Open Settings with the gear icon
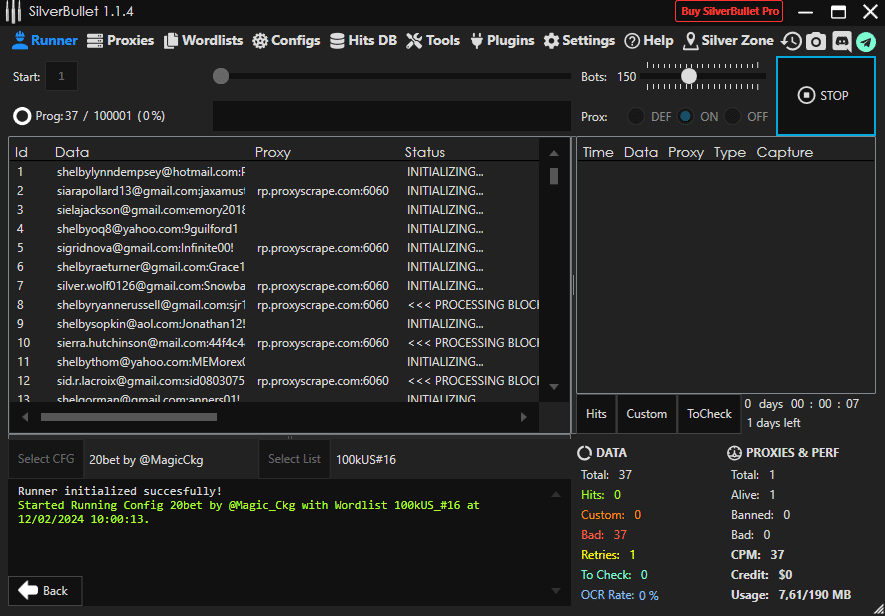 point(579,41)
